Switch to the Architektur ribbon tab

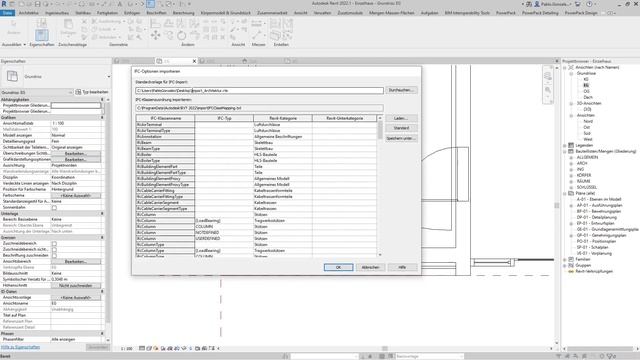point(29,13)
